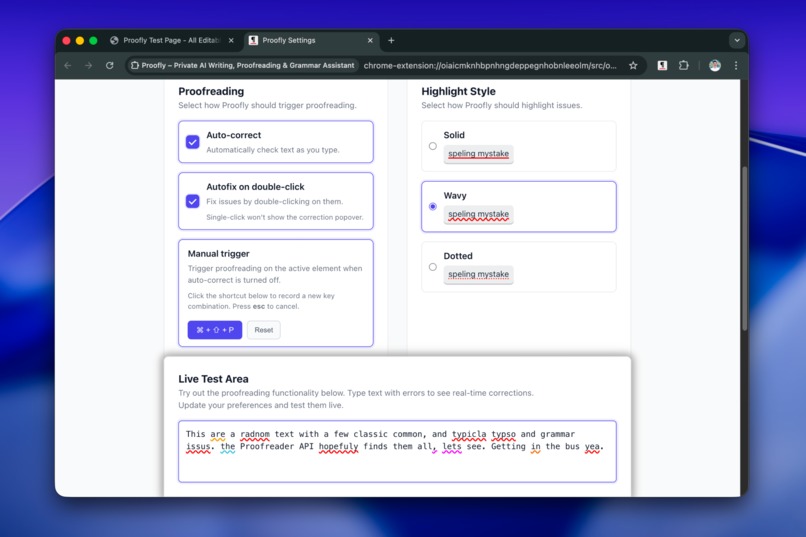Click the ⌘+⇧+P shortcut recorder button
This screenshot has width=806, height=537.
coord(215,330)
